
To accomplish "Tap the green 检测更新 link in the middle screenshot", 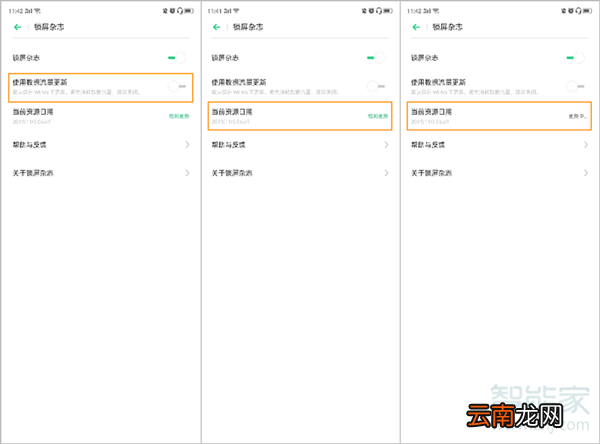I will pyautogui.click(x=378, y=116).
